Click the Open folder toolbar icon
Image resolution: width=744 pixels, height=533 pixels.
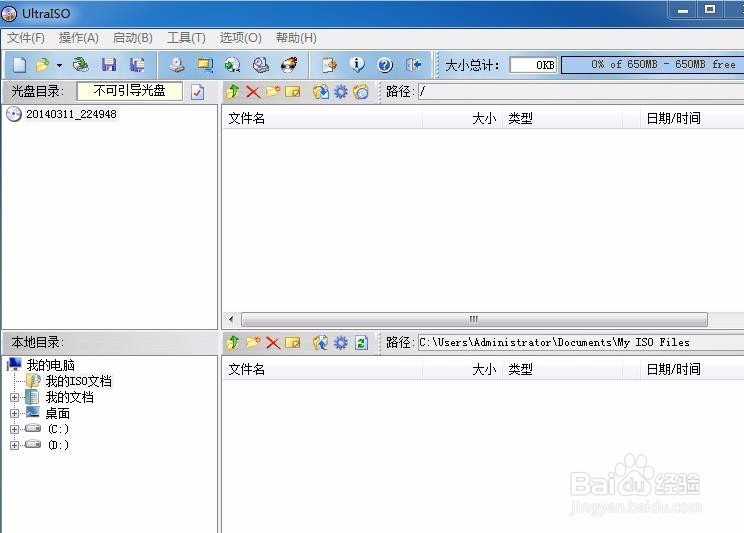(43, 65)
